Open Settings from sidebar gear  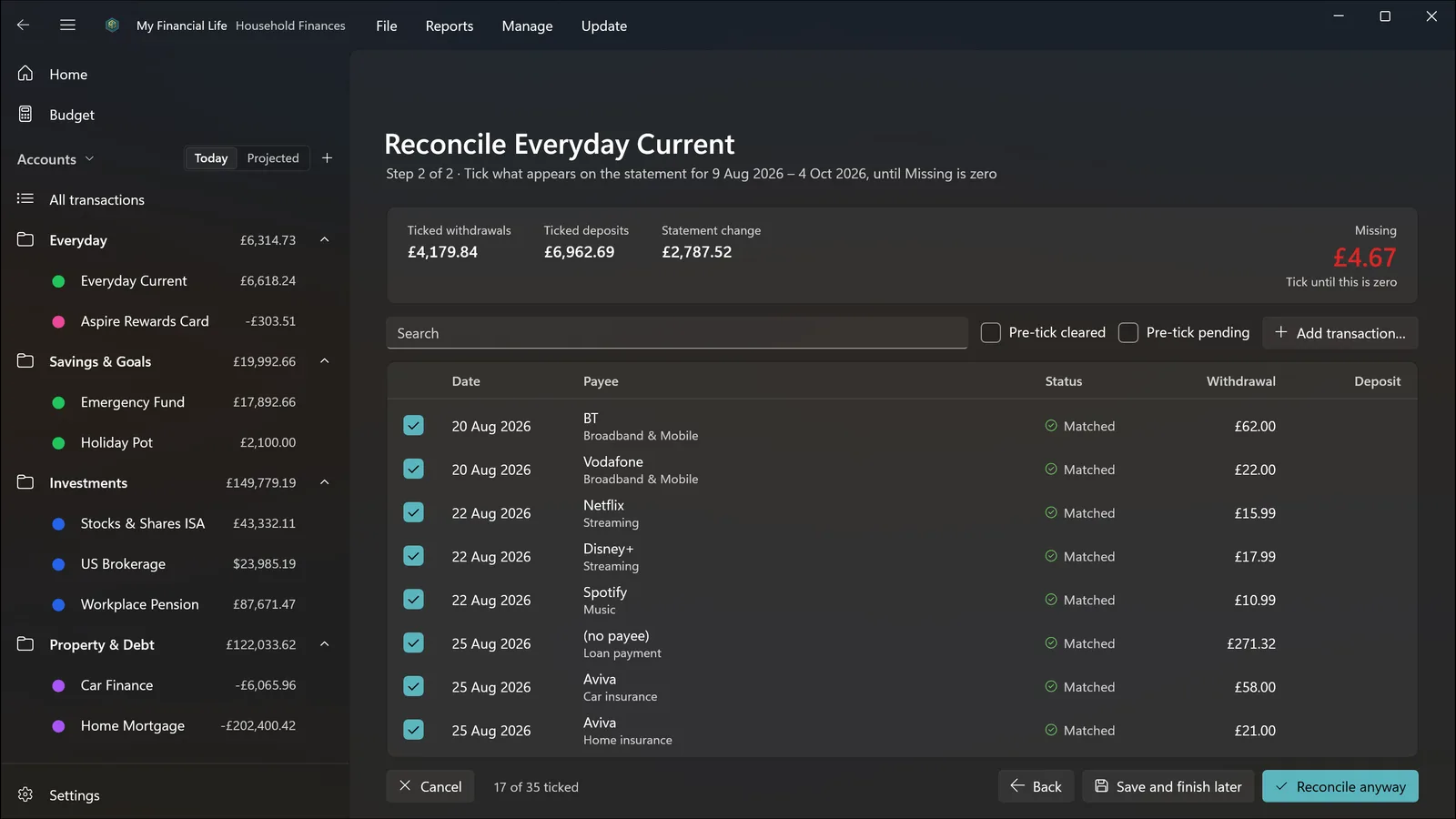[25, 794]
